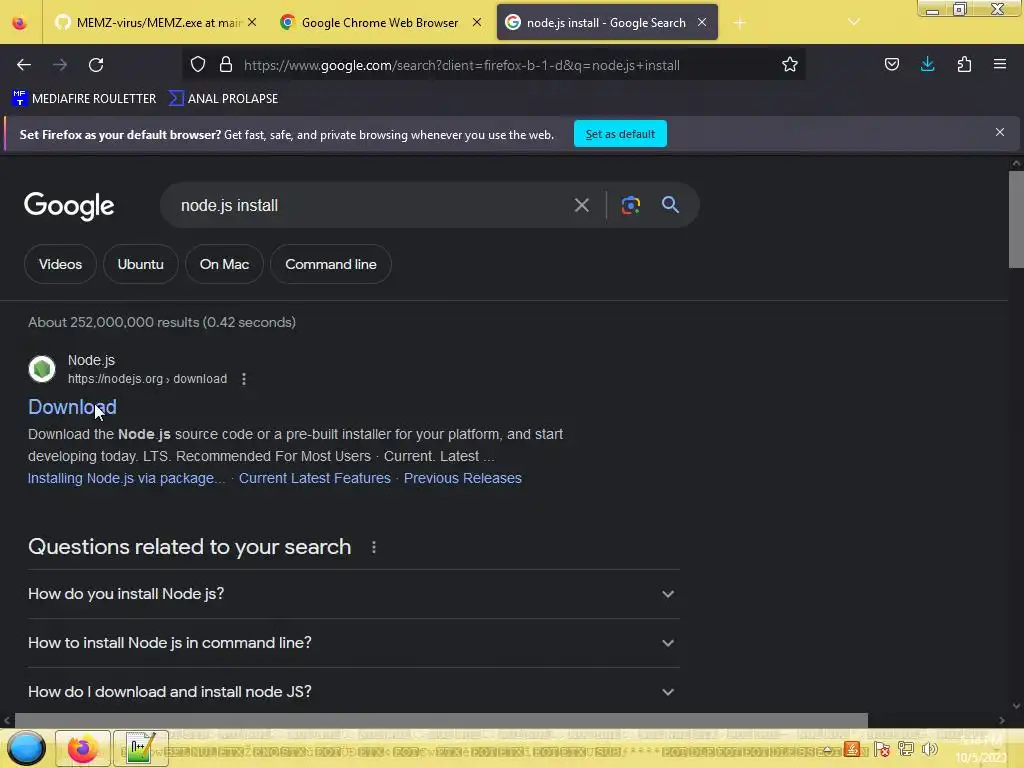The height and width of the screenshot is (768, 1024).
Task: Click the Action Center flag tray icon
Action: pos(881,750)
